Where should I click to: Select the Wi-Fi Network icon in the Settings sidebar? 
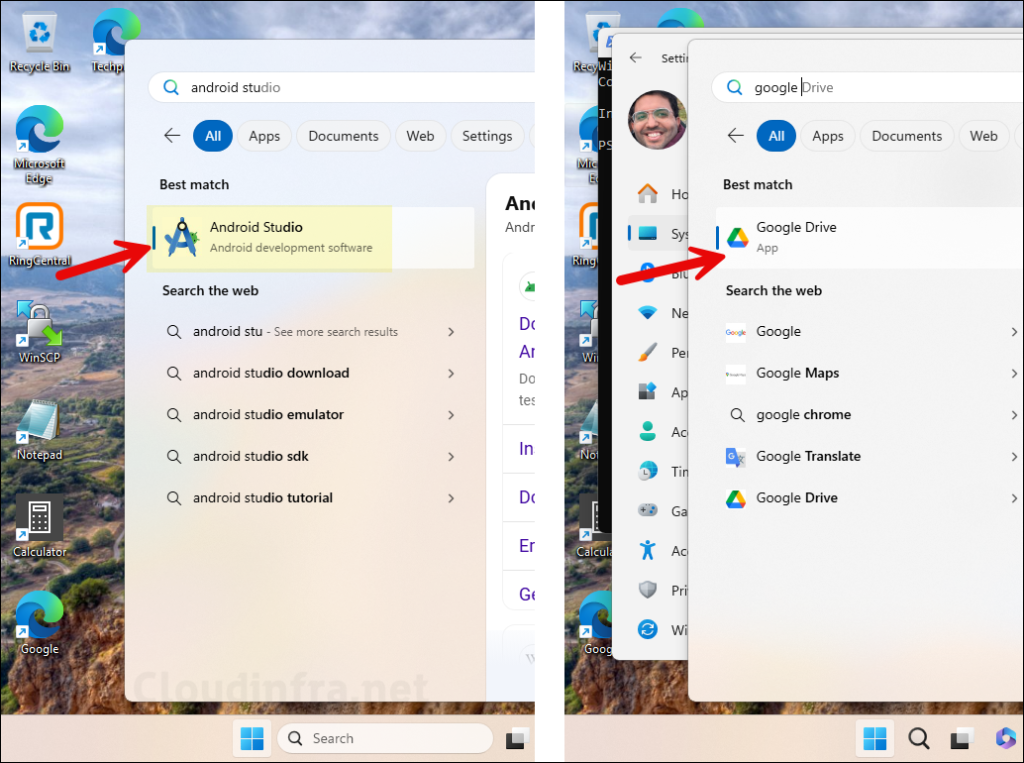point(648,313)
